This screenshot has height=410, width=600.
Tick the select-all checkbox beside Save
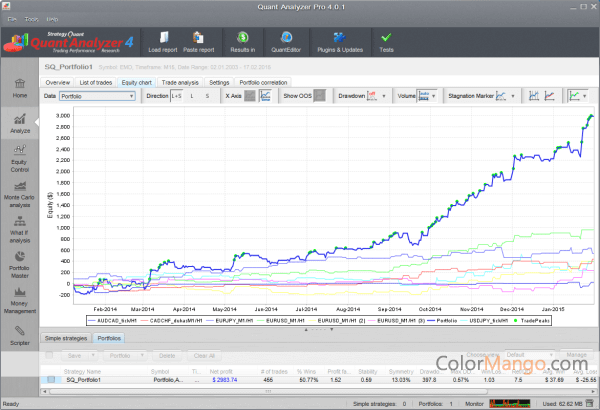(x=49, y=355)
